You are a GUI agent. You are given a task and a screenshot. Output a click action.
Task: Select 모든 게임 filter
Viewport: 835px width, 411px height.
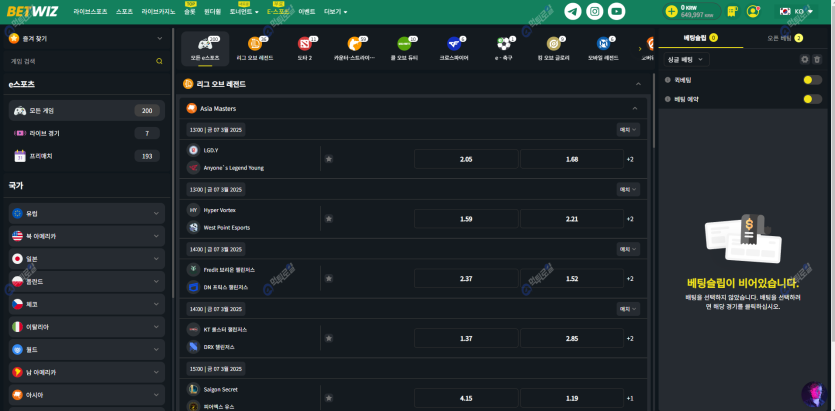(87, 111)
